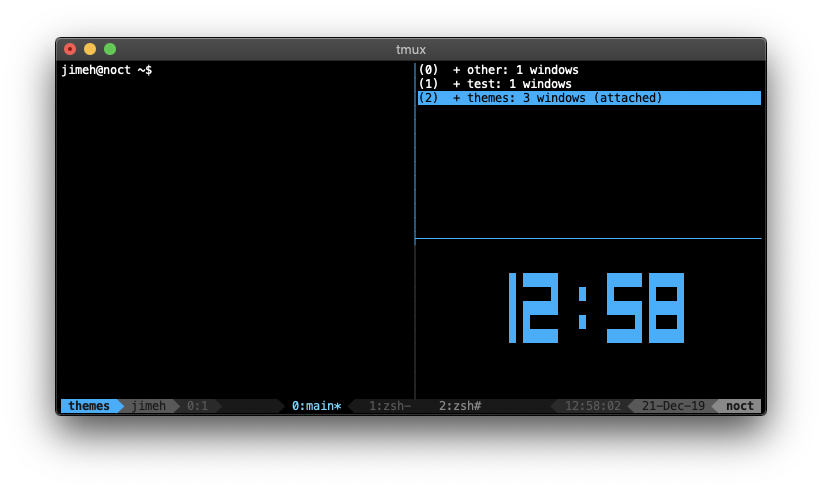822x489 pixels.
Task: Select the 'other: 1 windows' session row
Action: click(x=589, y=70)
